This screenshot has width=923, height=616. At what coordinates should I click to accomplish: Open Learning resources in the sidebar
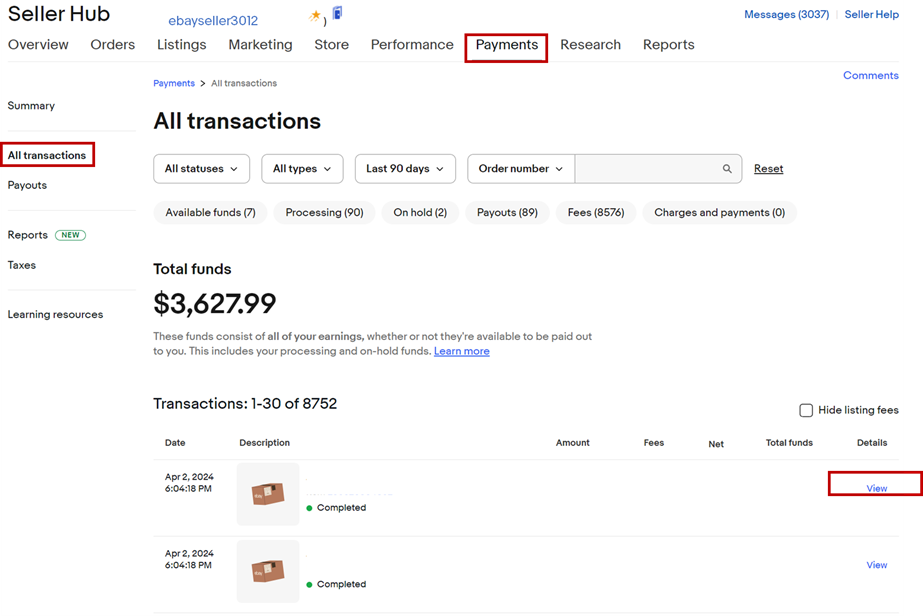55,314
